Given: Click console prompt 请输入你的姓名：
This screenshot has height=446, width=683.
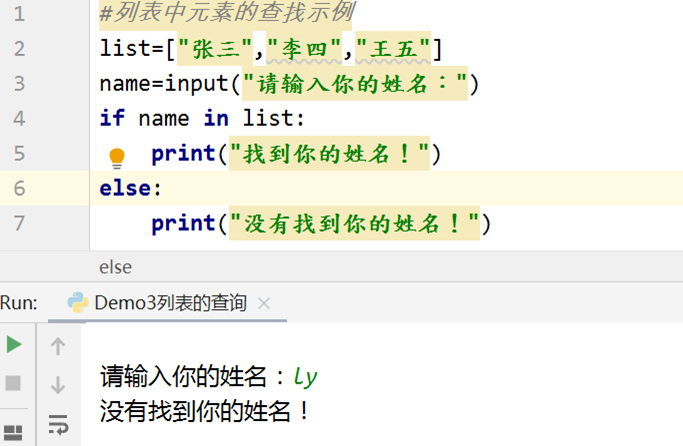Looking at the screenshot, I should click(192, 376).
